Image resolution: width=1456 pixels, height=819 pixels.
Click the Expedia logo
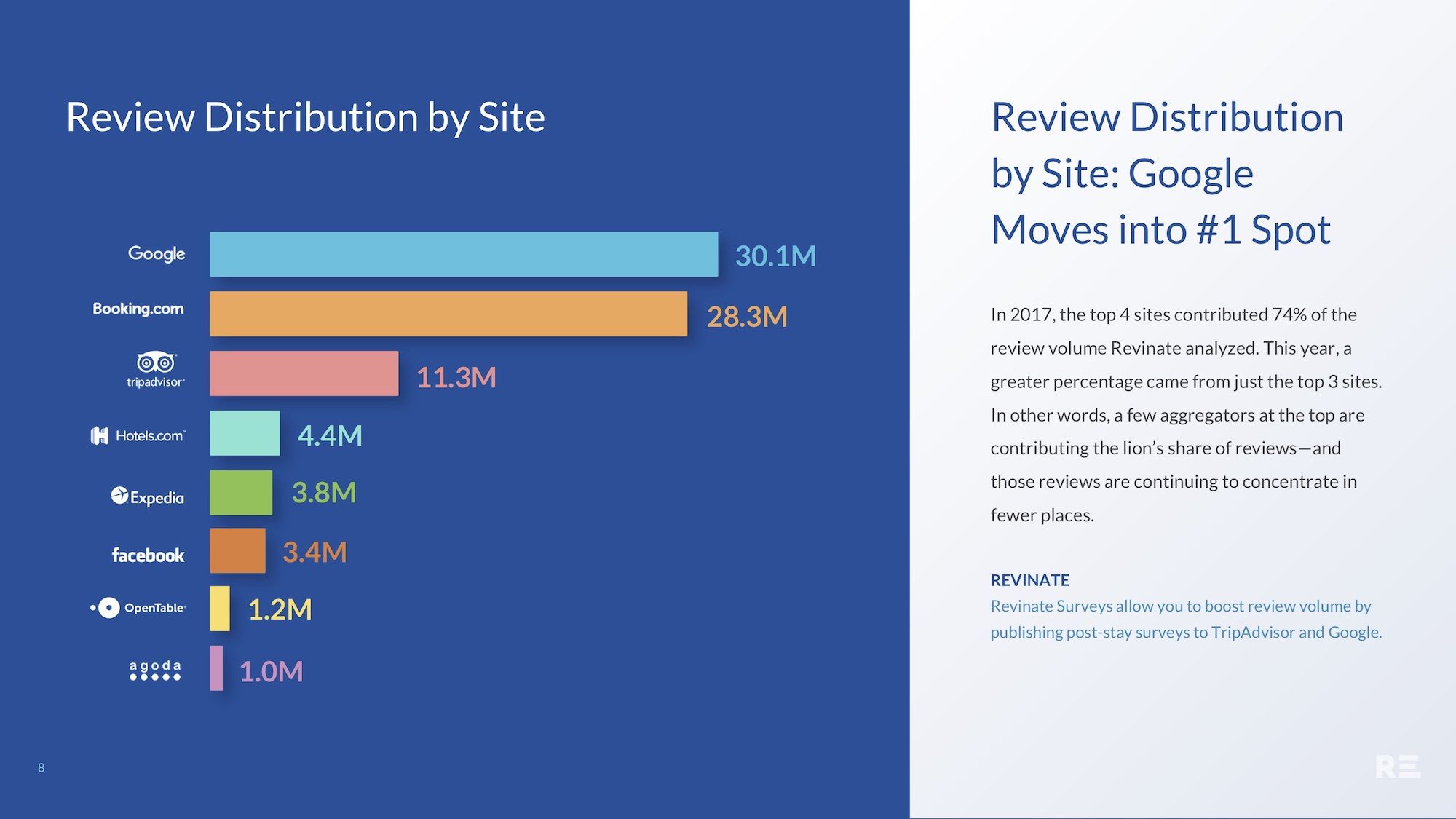[x=147, y=496]
